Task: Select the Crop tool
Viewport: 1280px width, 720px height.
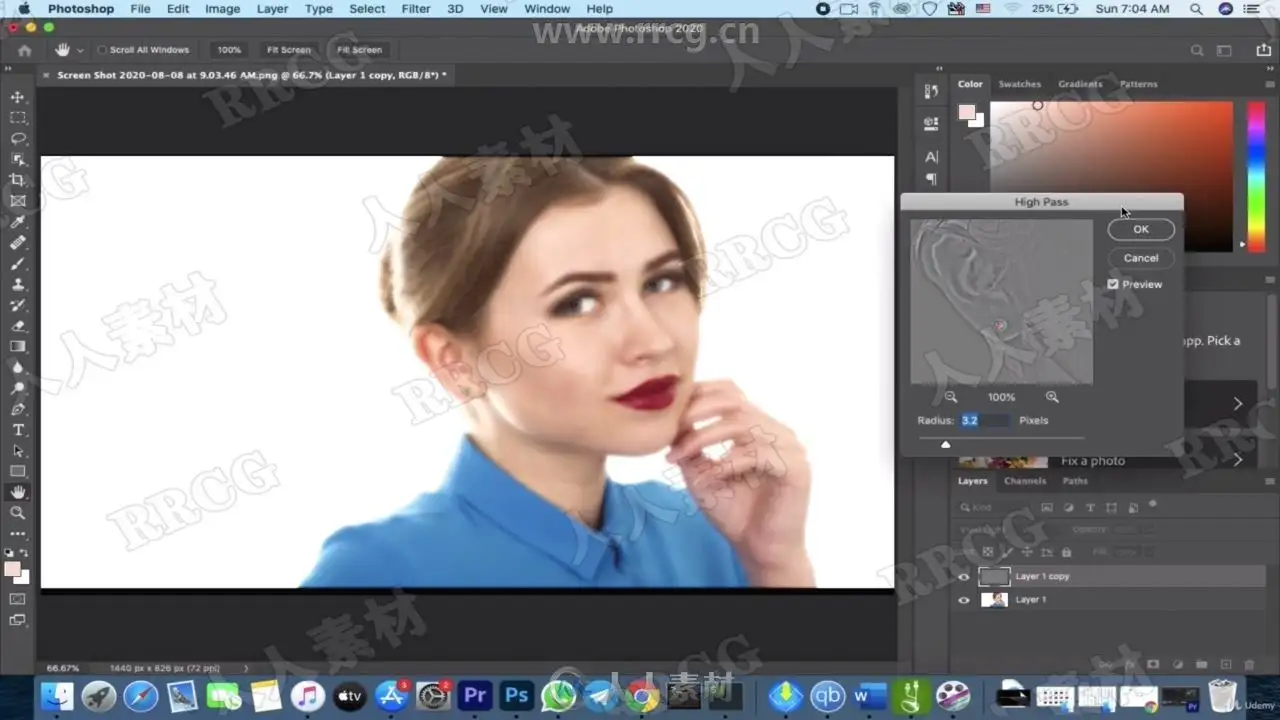Action: click(x=17, y=180)
